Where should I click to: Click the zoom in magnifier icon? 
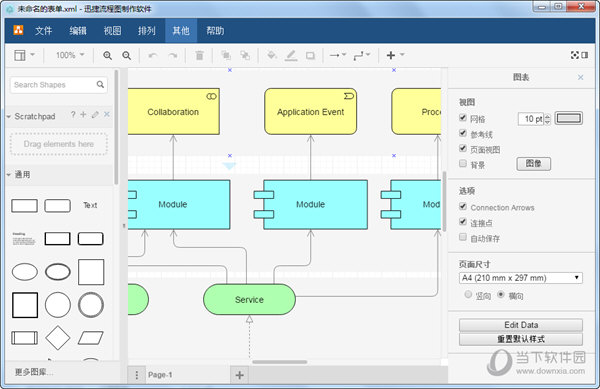(x=108, y=55)
